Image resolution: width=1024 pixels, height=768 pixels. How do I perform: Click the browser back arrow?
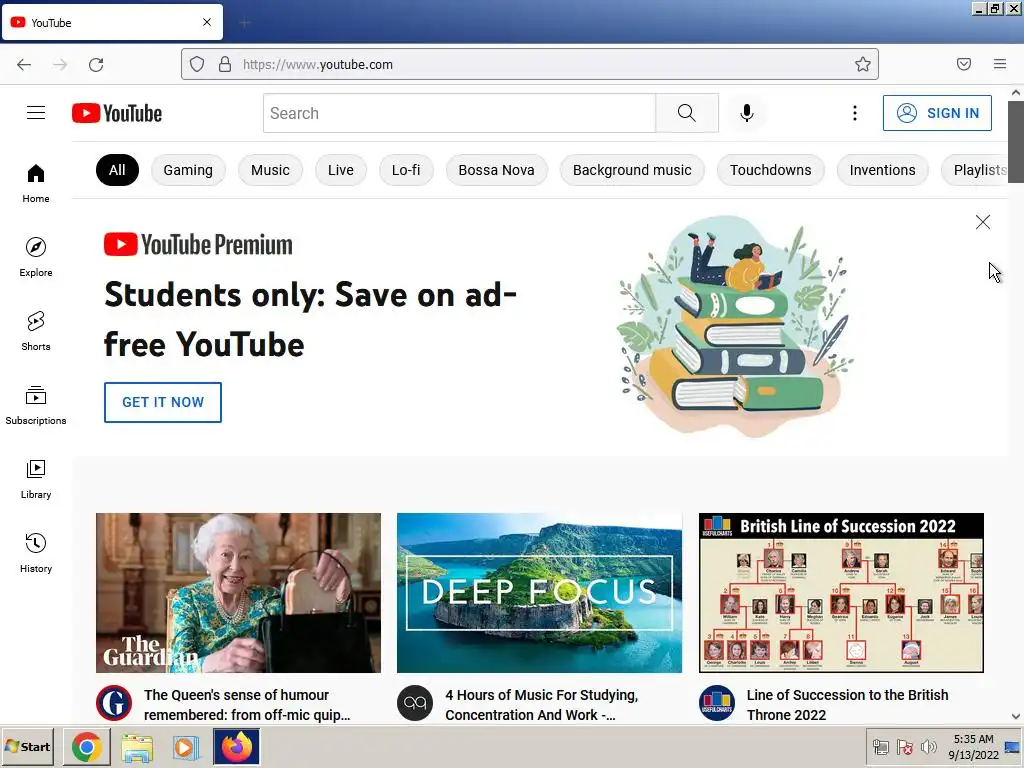pyautogui.click(x=24, y=64)
